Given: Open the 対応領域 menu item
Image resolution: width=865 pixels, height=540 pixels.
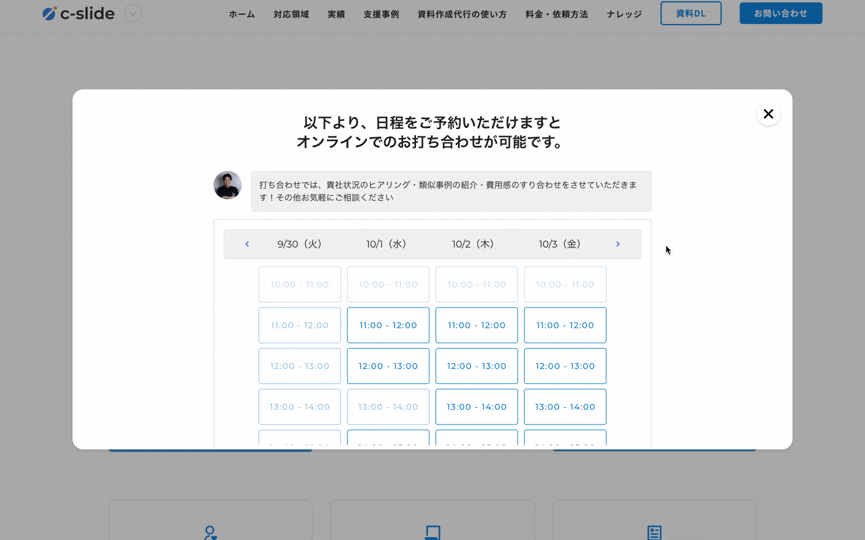Looking at the screenshot, I should (x=291, y=14).
